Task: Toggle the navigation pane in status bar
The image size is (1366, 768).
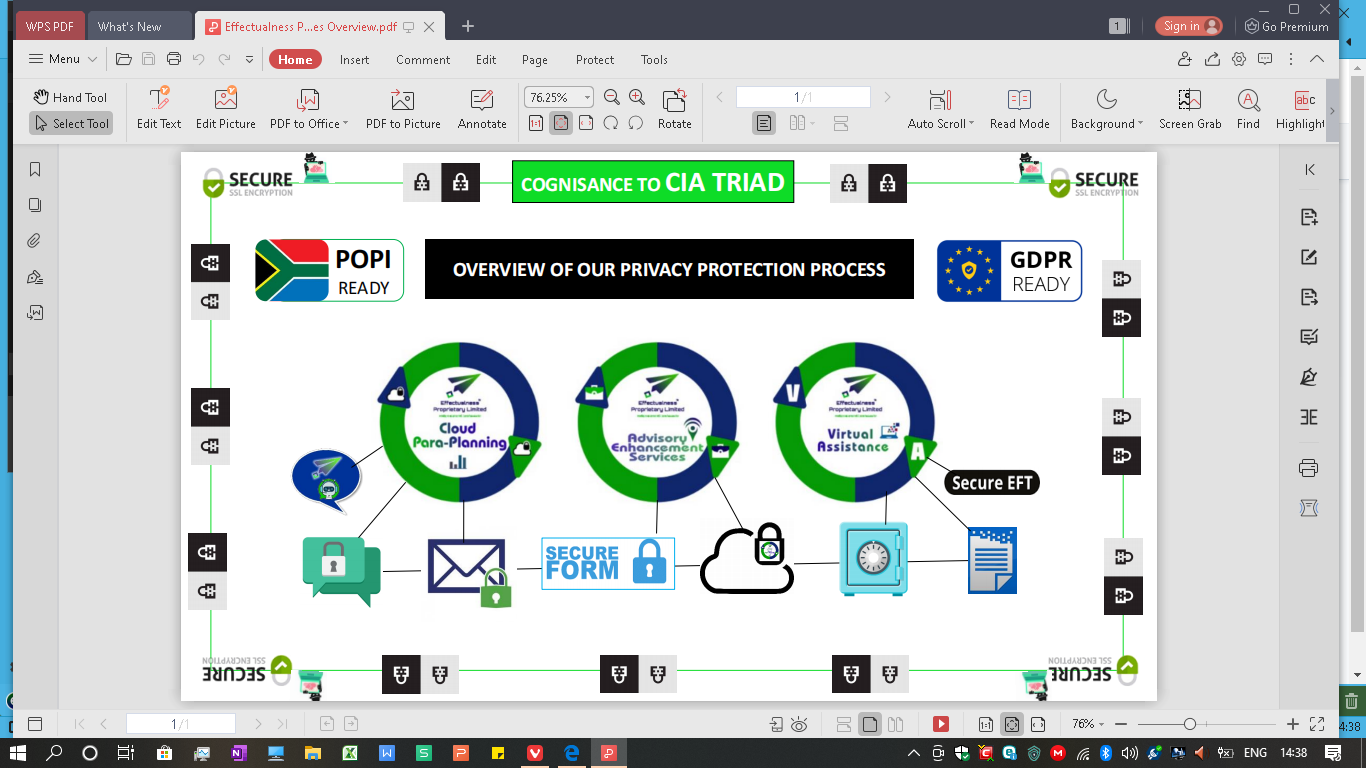Action: [35, 724]
